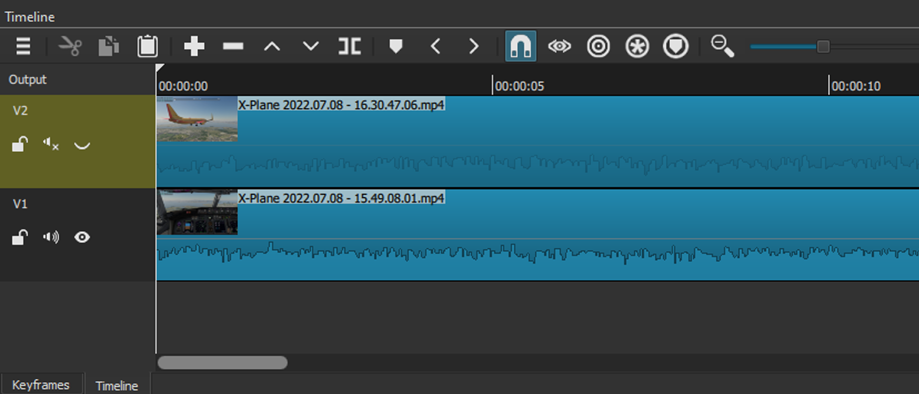Image resolution: width=919 pixels, height=394 pixels.
Task: Enable Ripple All Tracks asterisk icon
Action: tap(637, 46)
